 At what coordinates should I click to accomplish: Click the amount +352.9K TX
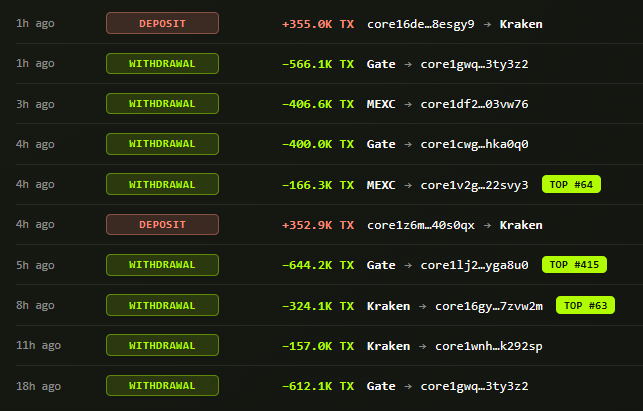(x=318, y=225)
